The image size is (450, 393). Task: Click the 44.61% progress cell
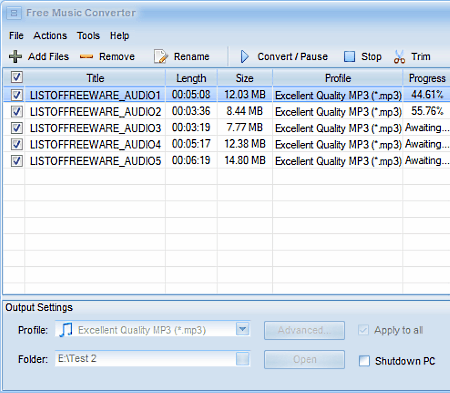pyautogui.click(x=427, y=95)
